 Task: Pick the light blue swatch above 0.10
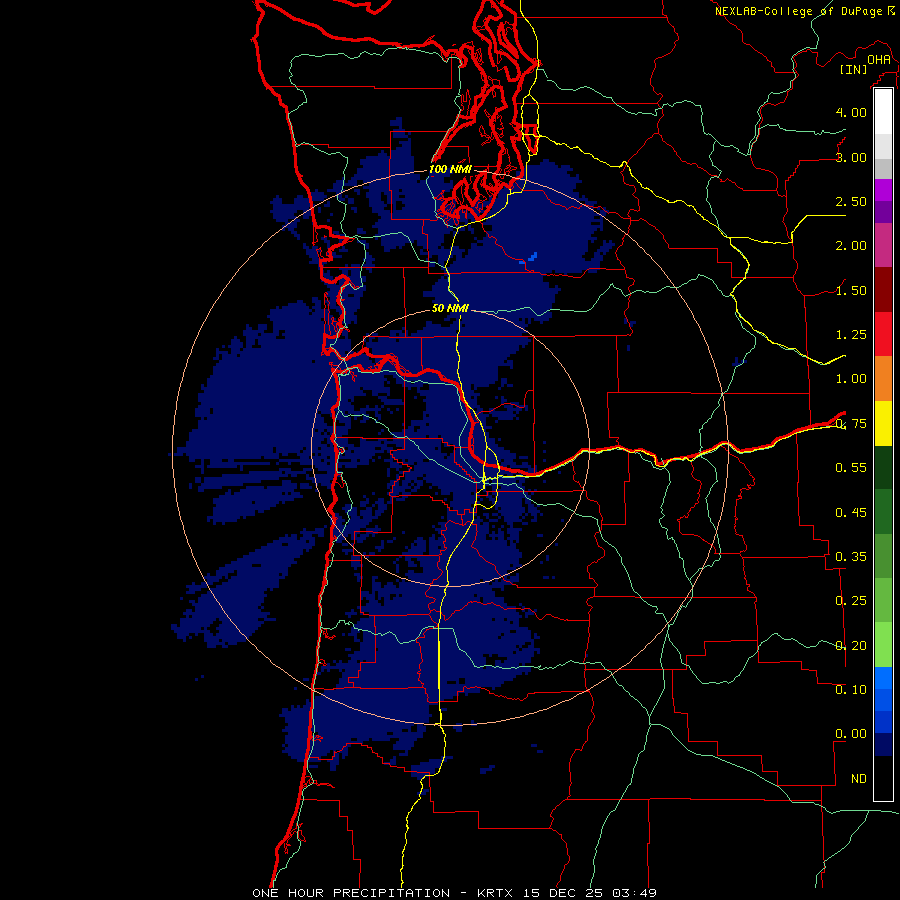tap(883, 678)
